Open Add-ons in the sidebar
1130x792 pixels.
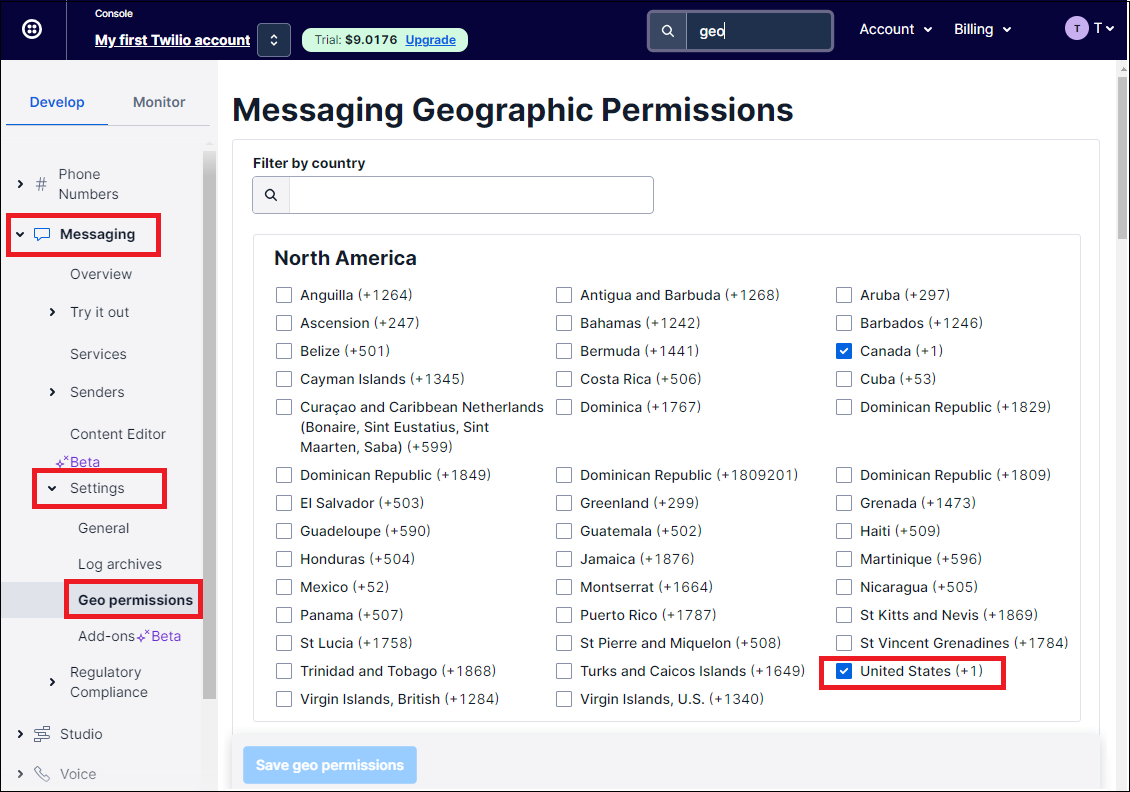point(106,636)
